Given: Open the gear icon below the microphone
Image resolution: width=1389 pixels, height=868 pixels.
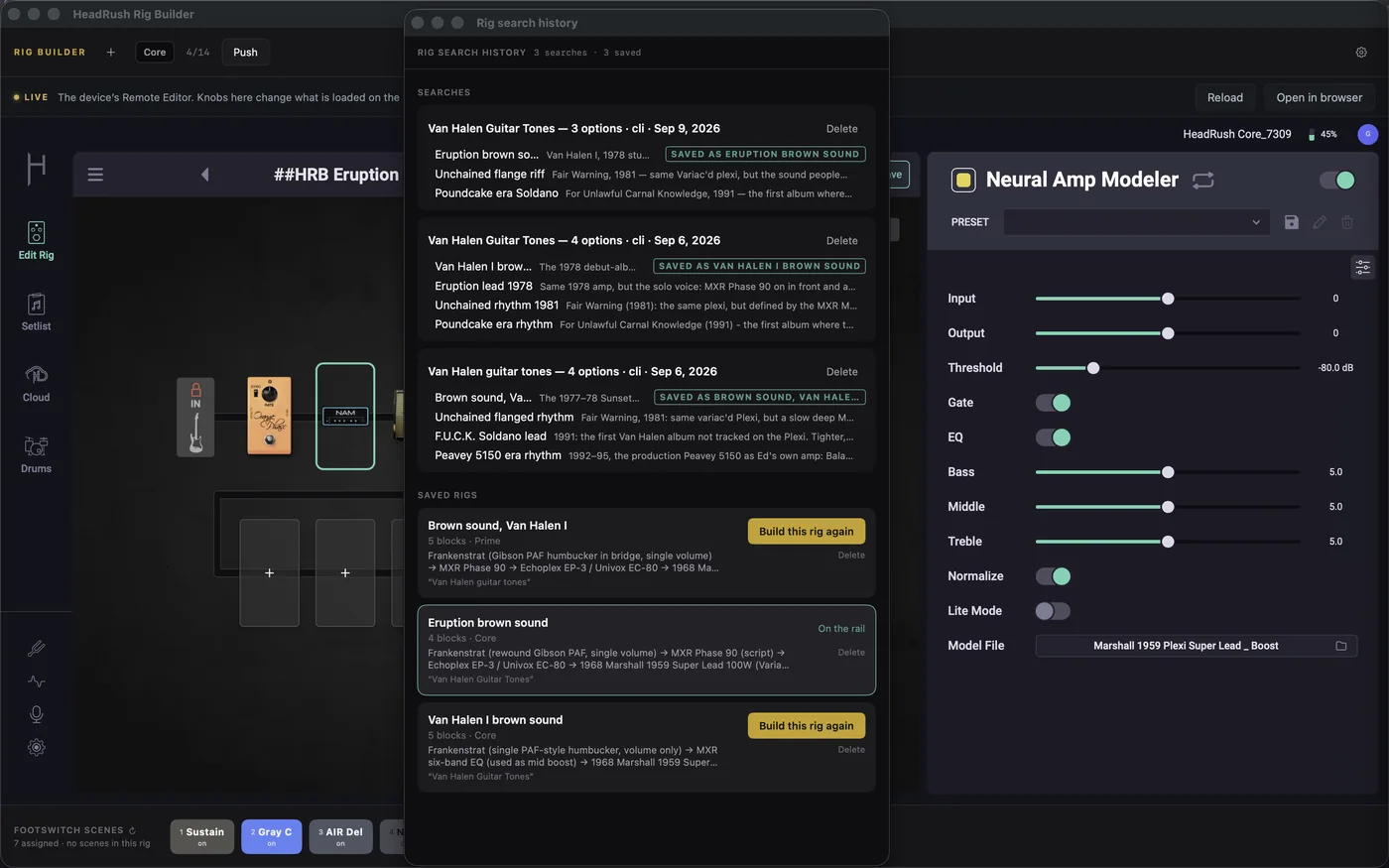Looking at the screenshot, I should (x=37, y=748).
